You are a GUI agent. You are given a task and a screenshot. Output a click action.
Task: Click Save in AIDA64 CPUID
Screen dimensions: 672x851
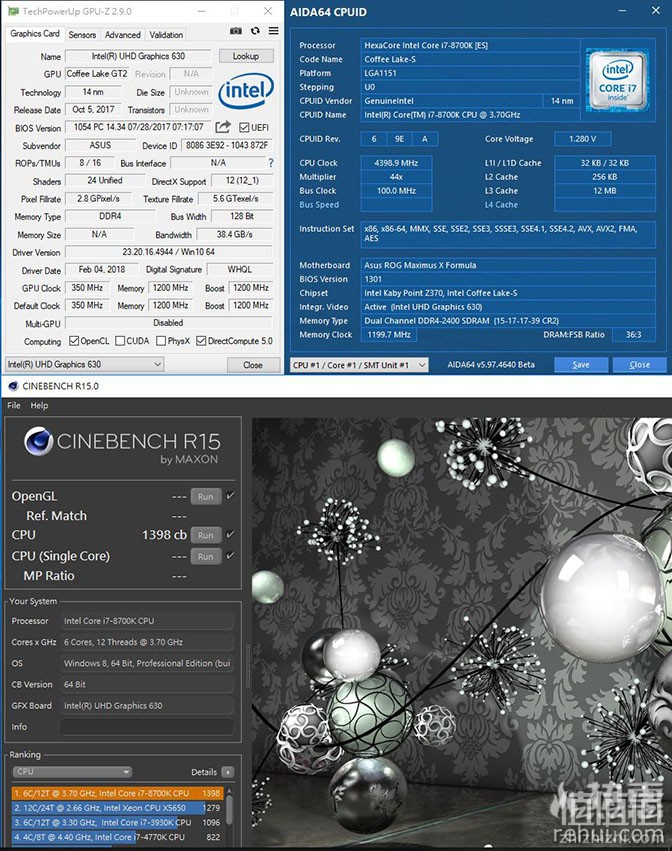[x=581, y=365]
